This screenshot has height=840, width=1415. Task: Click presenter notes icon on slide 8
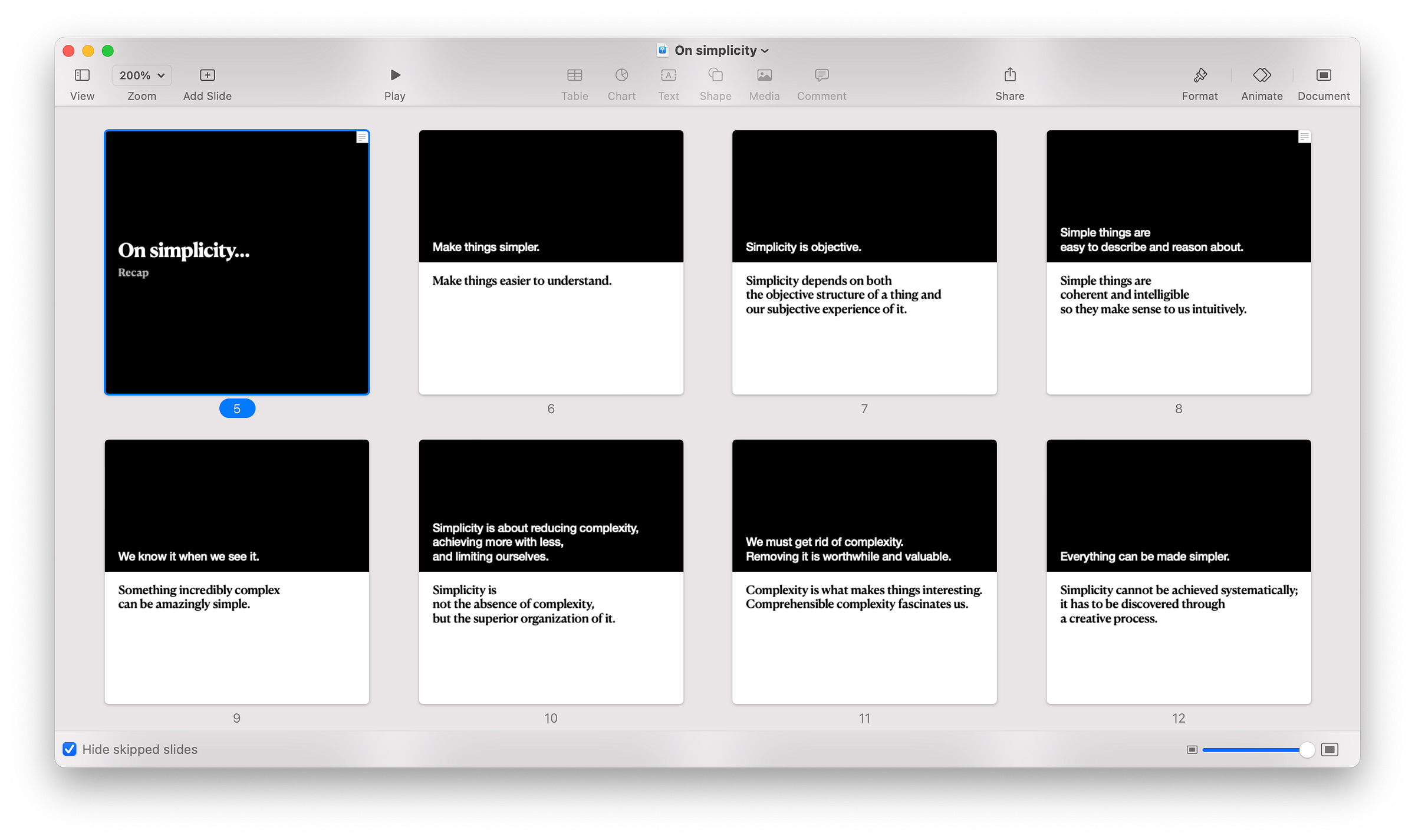tap(1304, 137)
